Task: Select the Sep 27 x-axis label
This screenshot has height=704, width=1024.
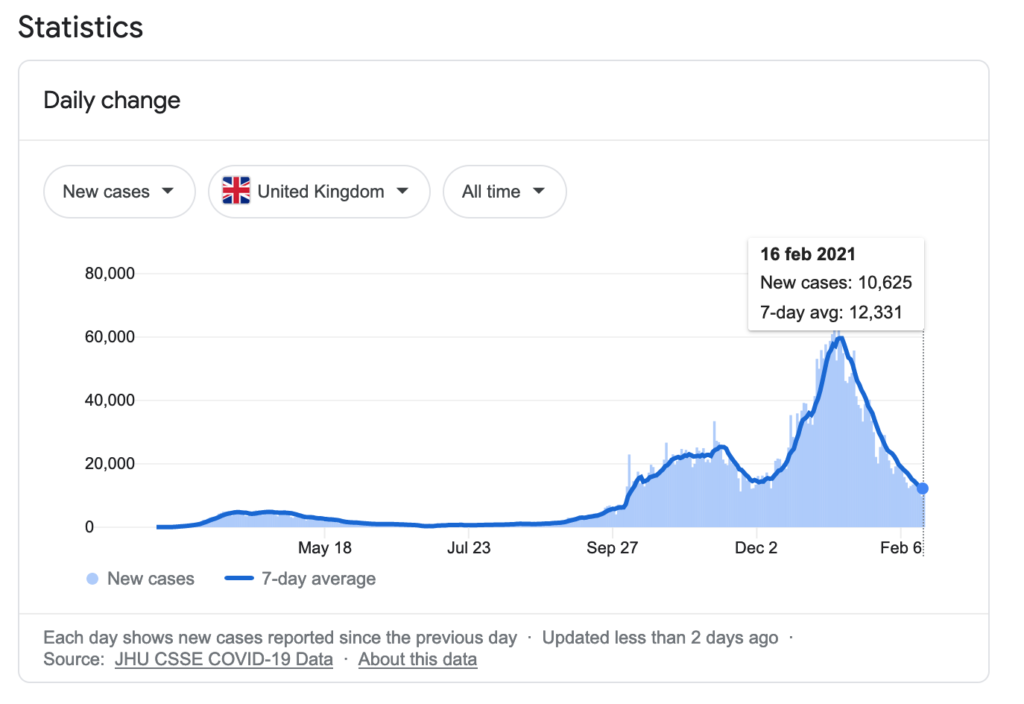Action: [x=612, y=548]
